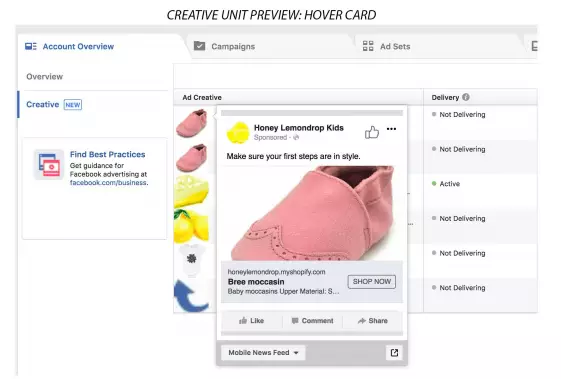Click the Delivery info icon
The width and height of the screenshot is (561, 379).
coord(465,97)
